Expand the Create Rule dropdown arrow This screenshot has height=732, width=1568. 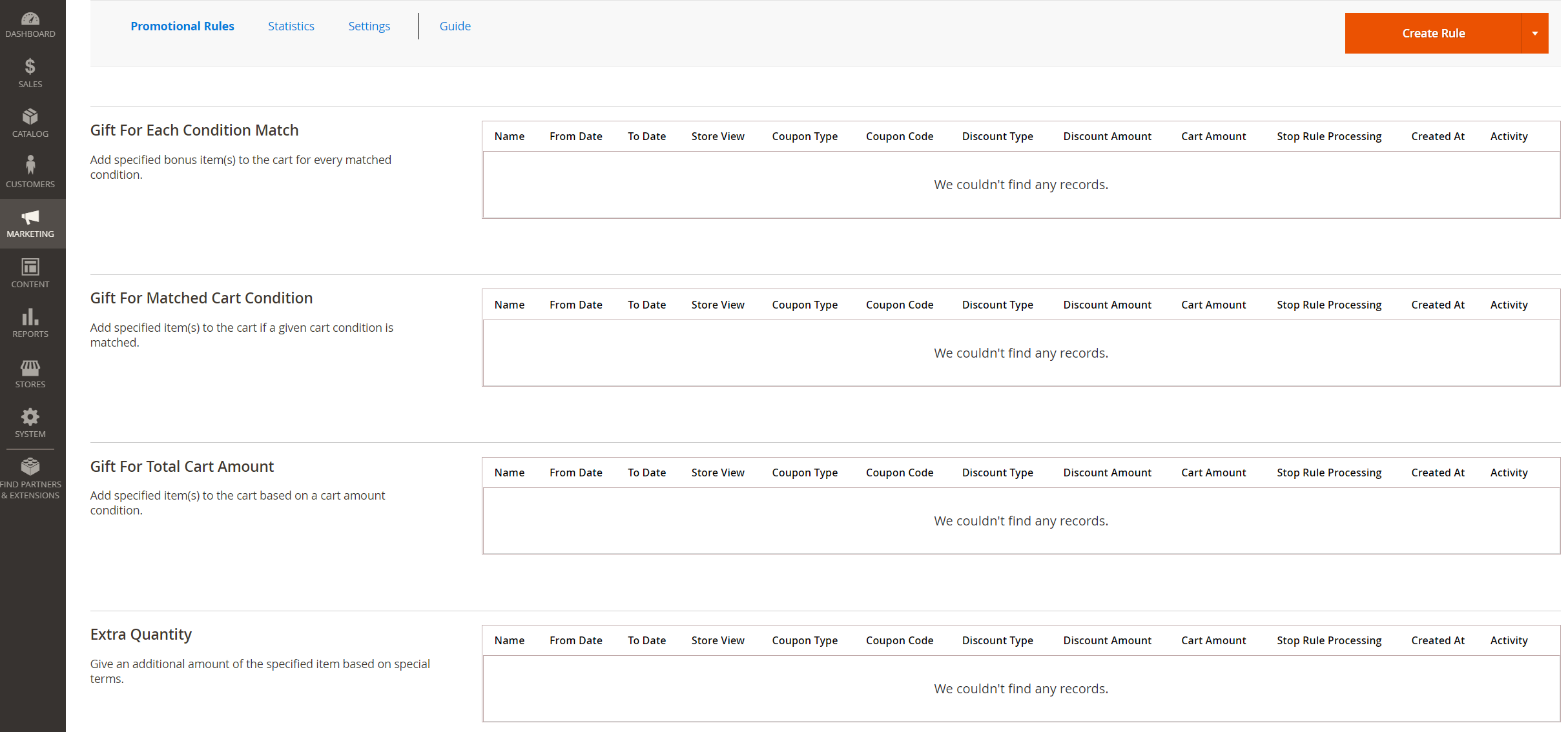click(1534, 34)
